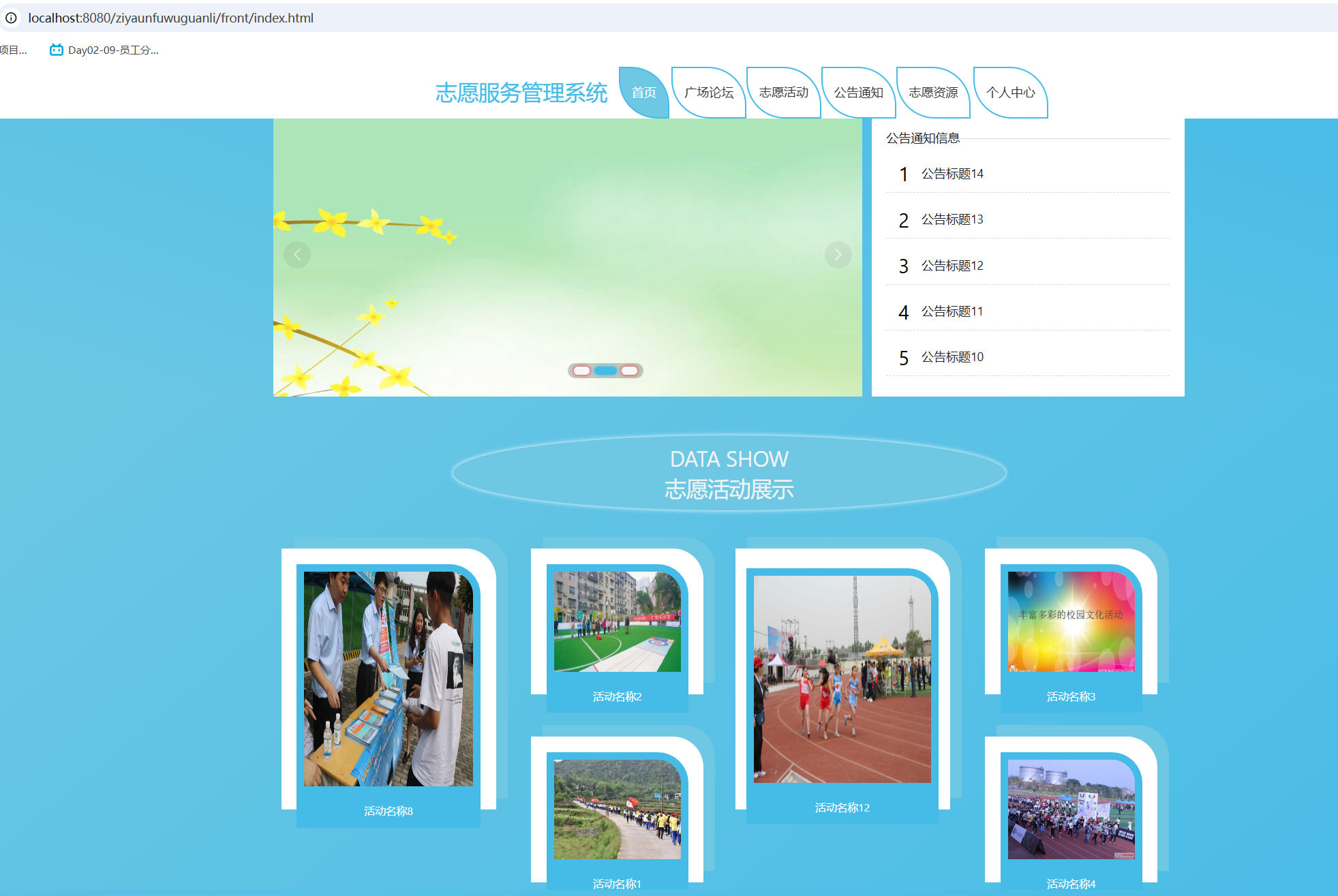The image size is (1338, 896).
Task: Go to 个人中心 tab
Action: click(x=1010, y=93)
